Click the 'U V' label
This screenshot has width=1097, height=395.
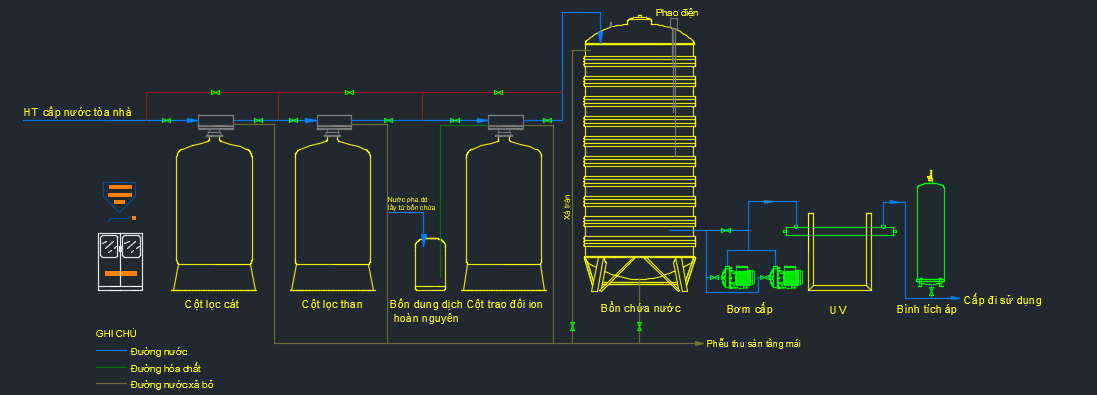[x=838, y=310]
